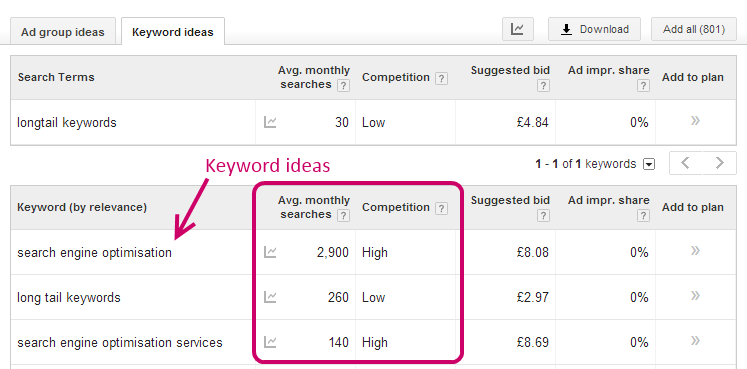The height and width of the screenshot is (369, 747).
Task: Add longtail keywords to plan
Action: coord(695,121)
